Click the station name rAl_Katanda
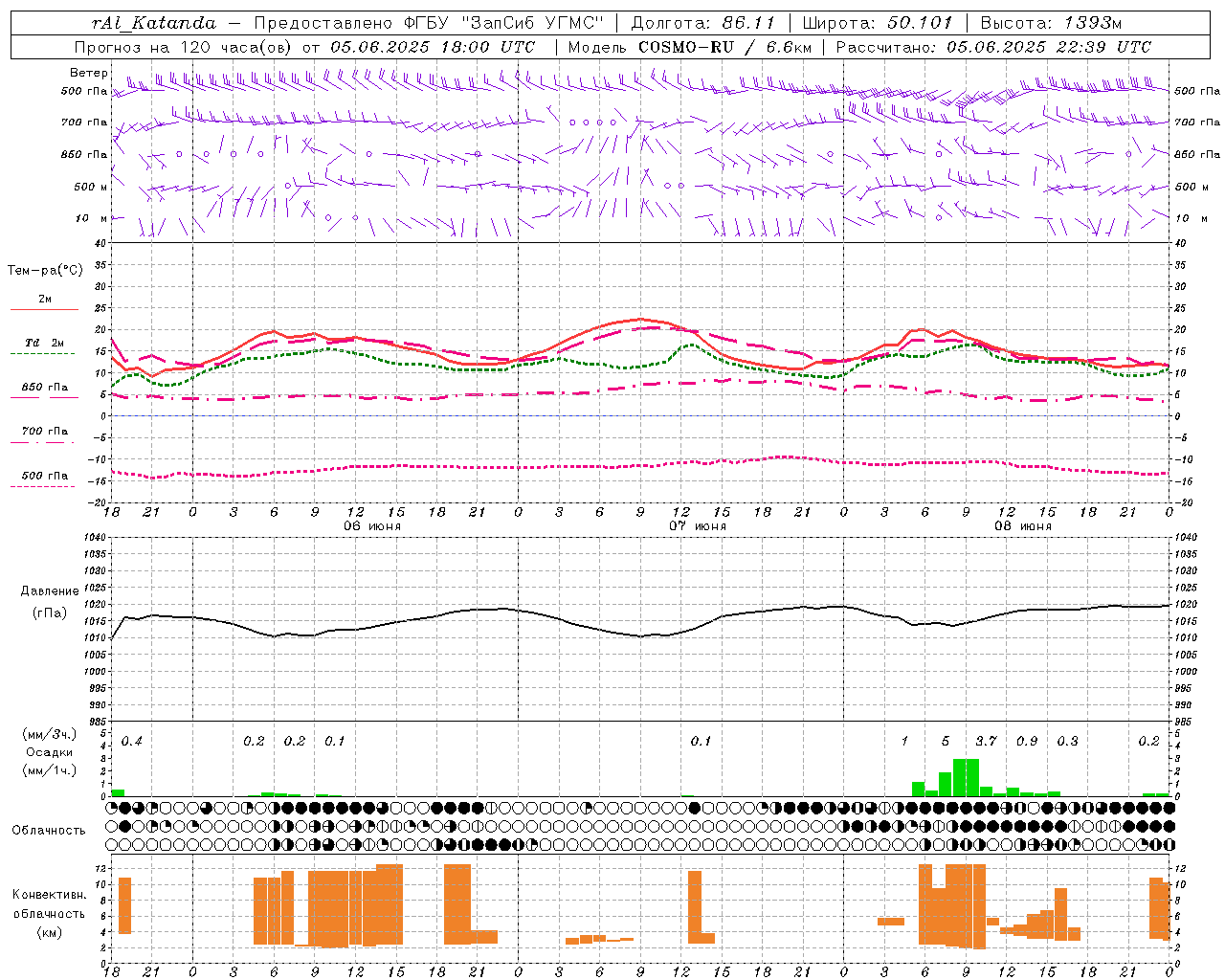The width and height of the screenshot is (1225, 980). tap(153, 23)
